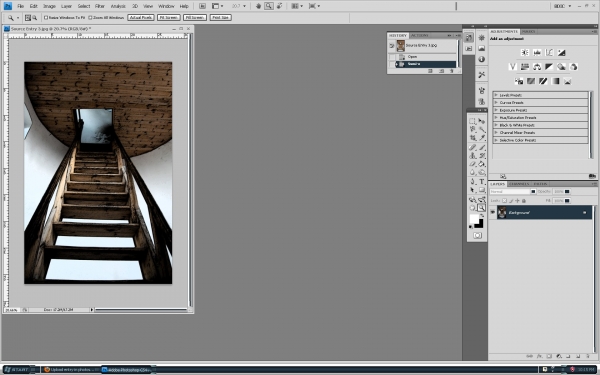
Task: Add a Curves adjustment
Action: pos(549,52)
